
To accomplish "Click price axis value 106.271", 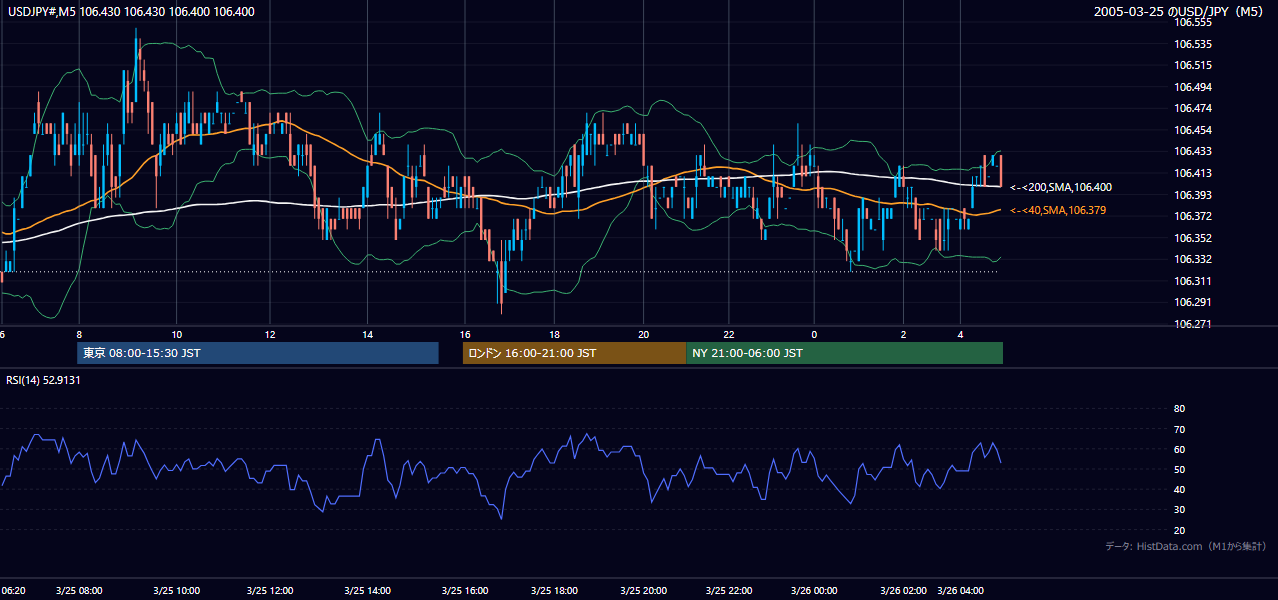I will (1194, 324).
